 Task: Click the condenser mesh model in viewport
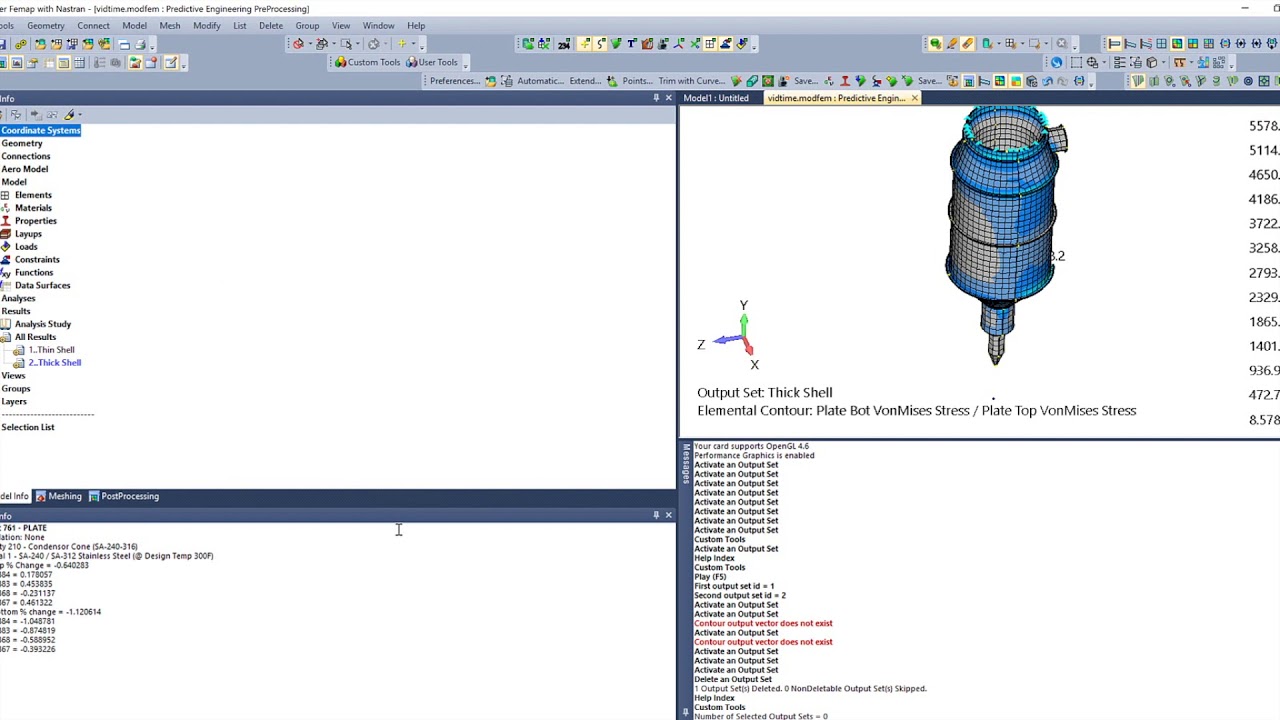1005,234
